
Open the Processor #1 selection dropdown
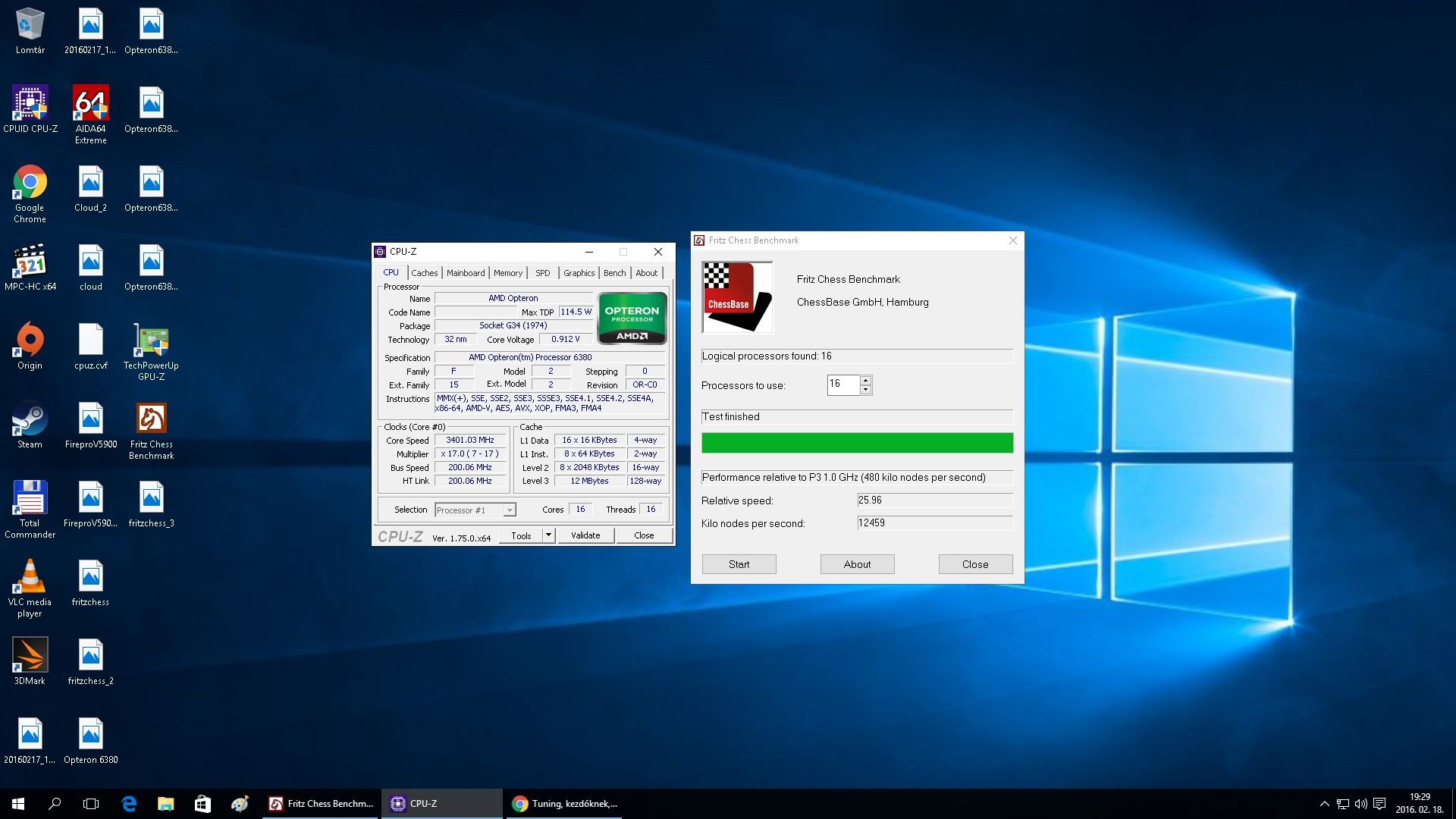pos(475,510)
